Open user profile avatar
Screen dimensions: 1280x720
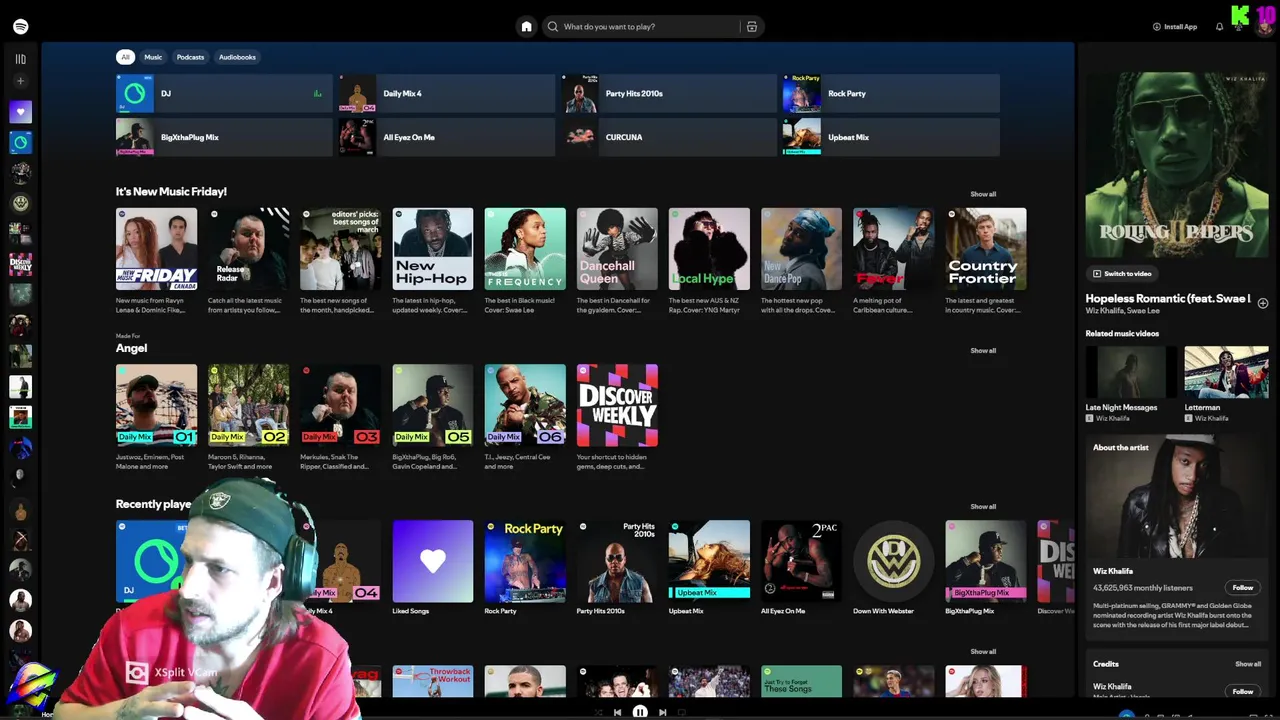[1264, 27]
